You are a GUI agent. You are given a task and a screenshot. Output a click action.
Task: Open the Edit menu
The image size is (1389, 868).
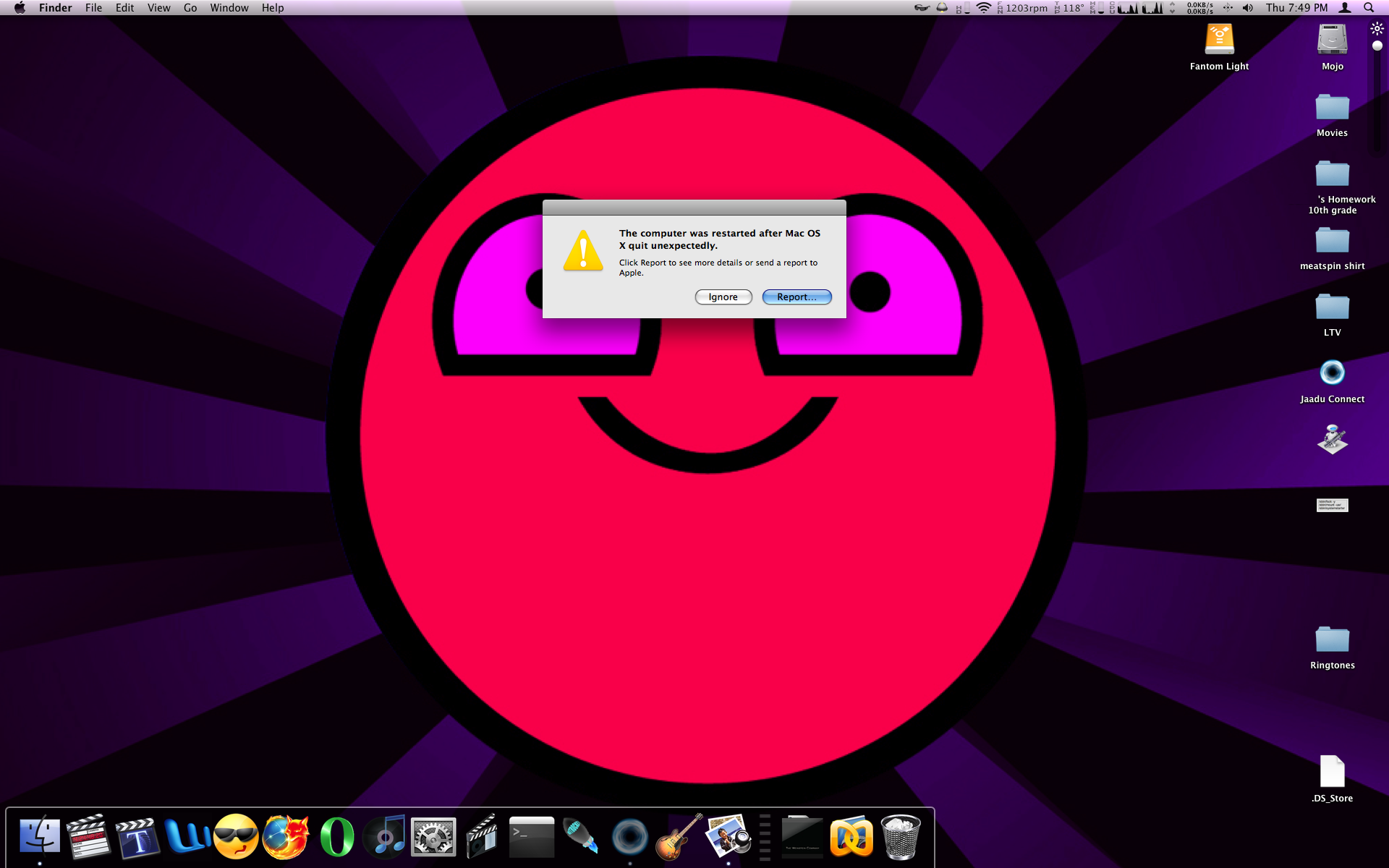click(124, 8)
